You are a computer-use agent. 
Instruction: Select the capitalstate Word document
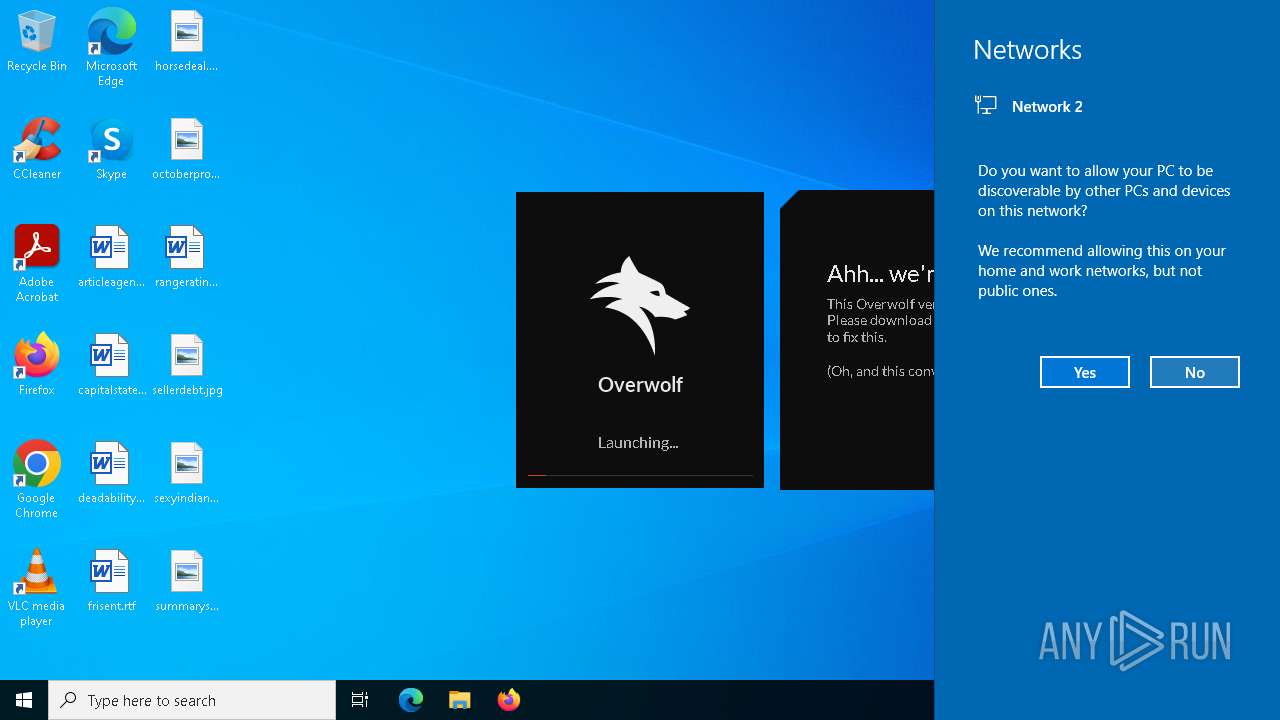coord(111,366)
